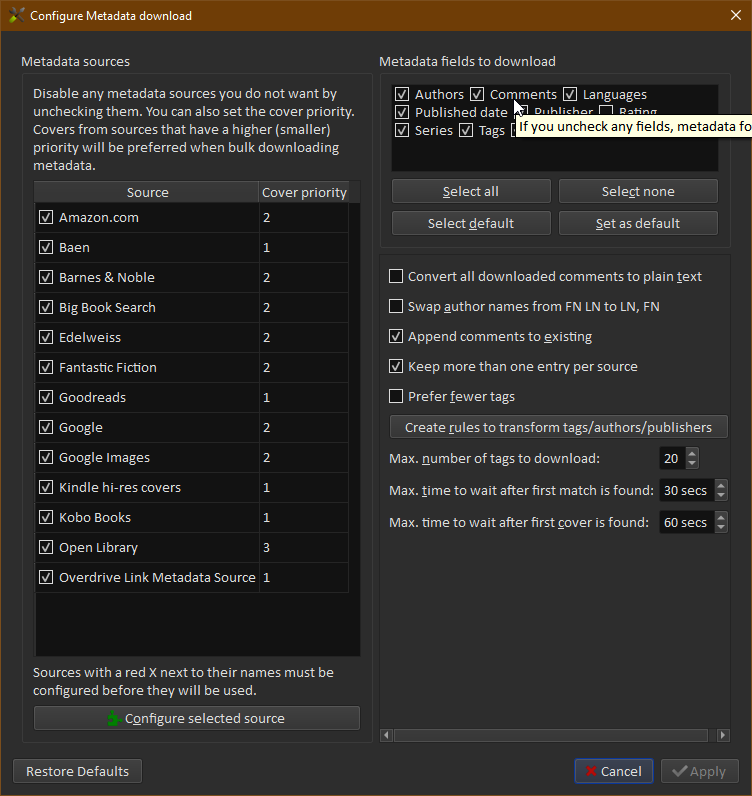
Task: Cancel the metadata download configuration
Action: click(613, 771)
